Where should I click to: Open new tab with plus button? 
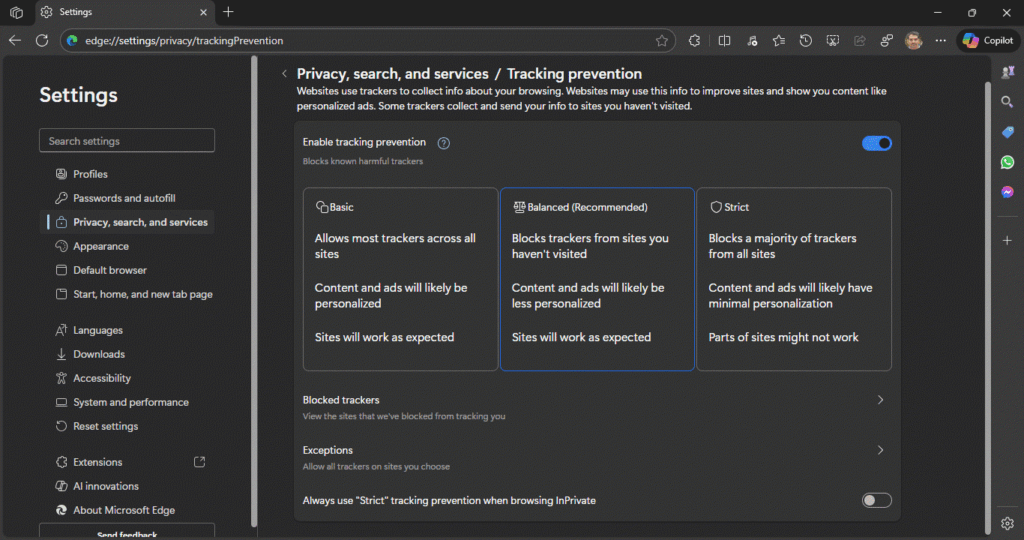click(228, 12)
